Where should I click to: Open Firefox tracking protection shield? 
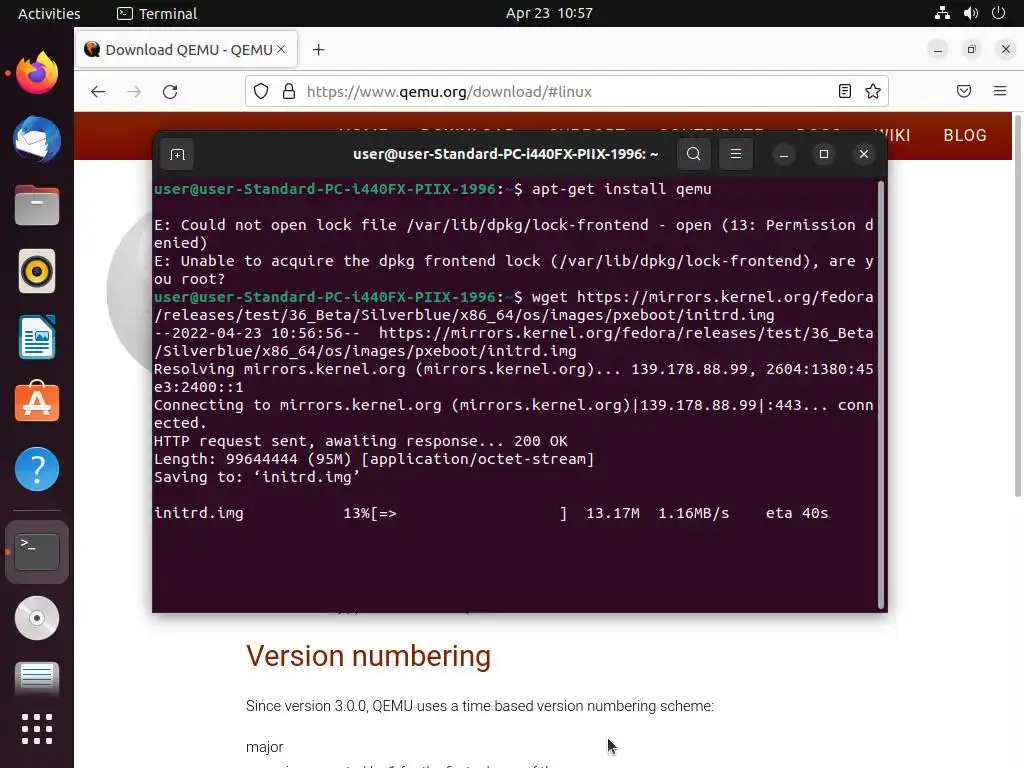coord(261,91)
